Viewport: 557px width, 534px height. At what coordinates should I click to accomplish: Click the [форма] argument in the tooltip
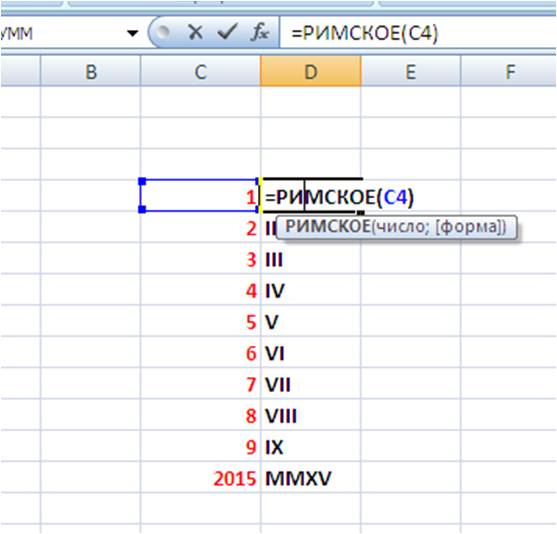469,227
